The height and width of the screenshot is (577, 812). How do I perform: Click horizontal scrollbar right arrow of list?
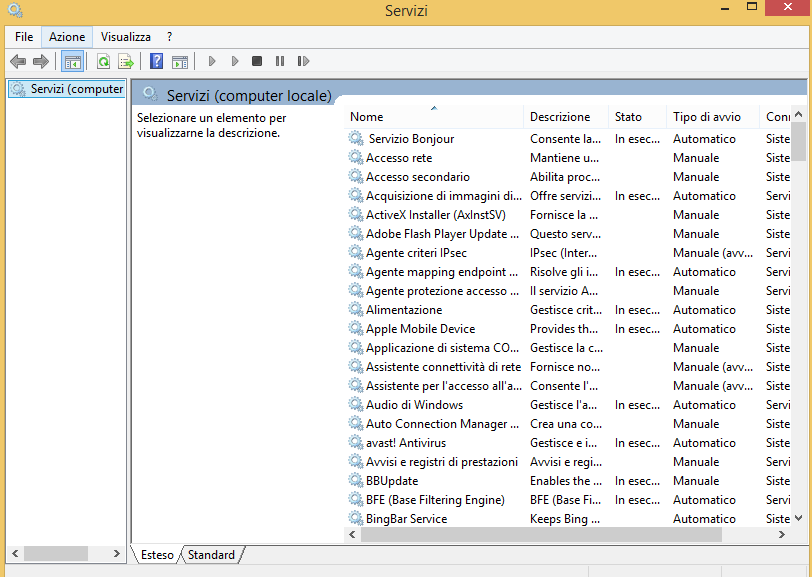click(782, 535)
